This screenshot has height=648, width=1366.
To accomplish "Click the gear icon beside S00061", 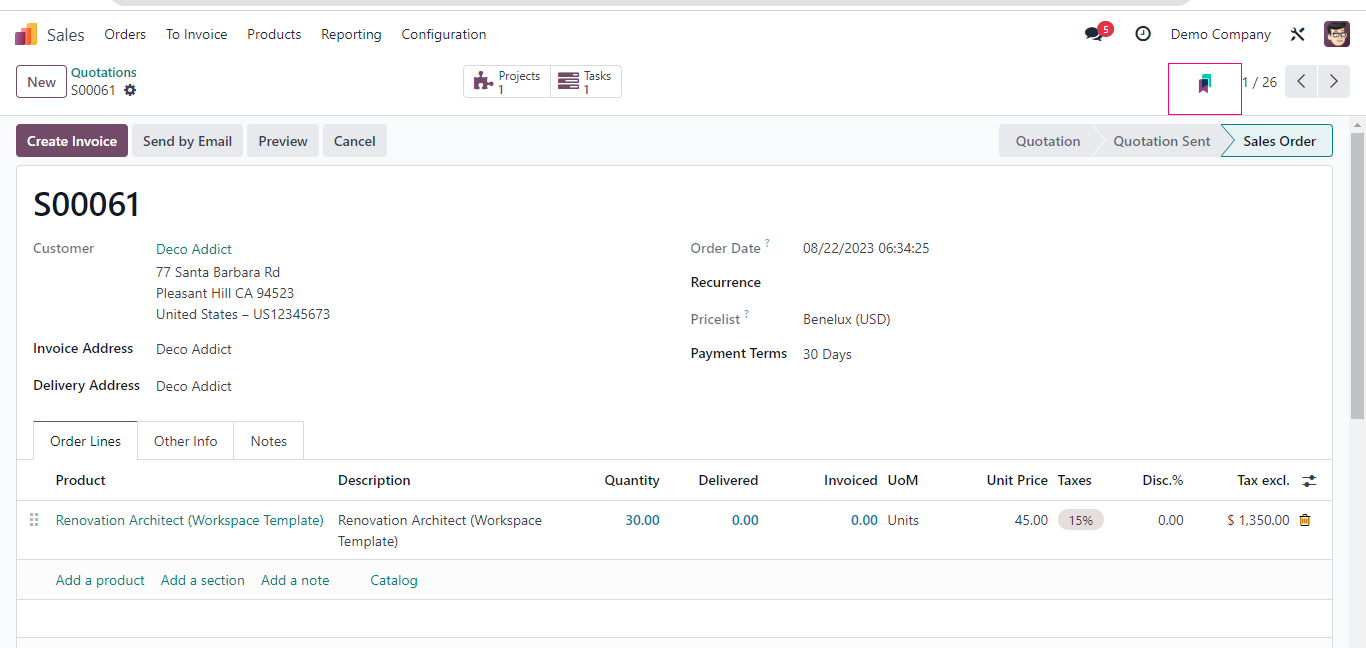I will click(x=130, y=90).
